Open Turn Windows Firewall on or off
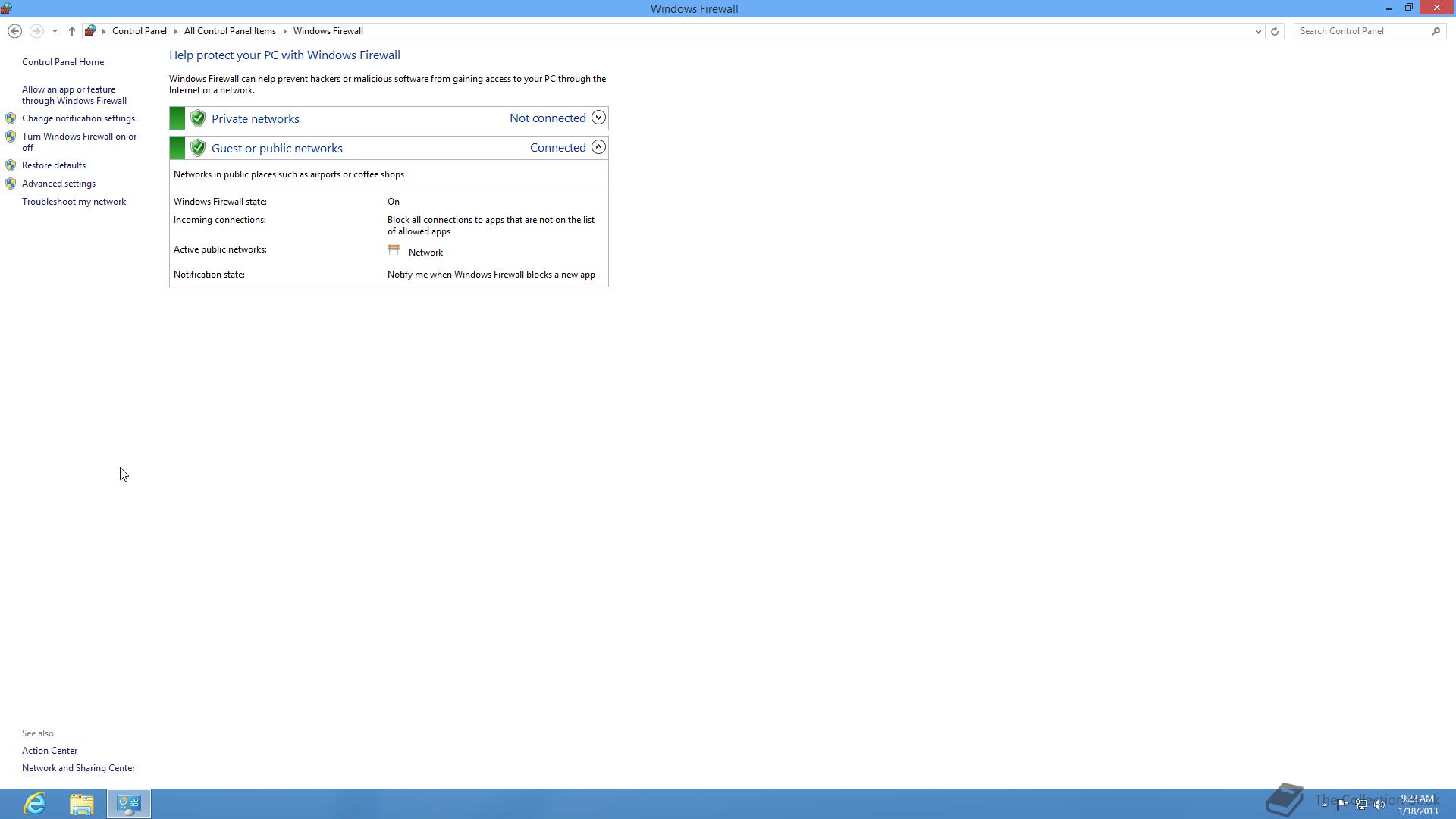Screen dimensions: 1456x819 coord(80,142)
